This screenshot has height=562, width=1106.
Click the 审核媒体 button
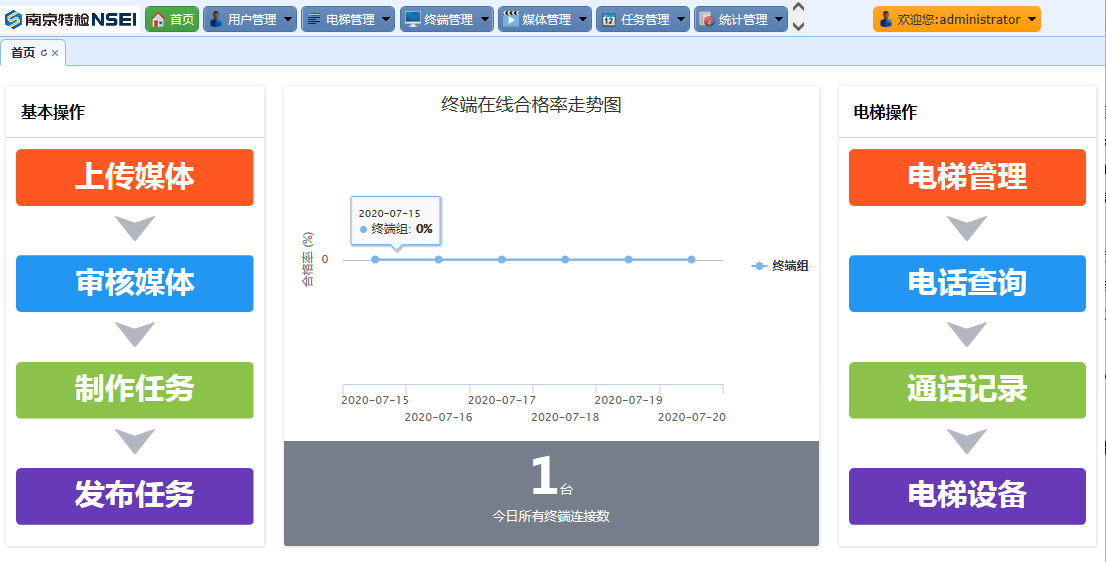[135, 283]
